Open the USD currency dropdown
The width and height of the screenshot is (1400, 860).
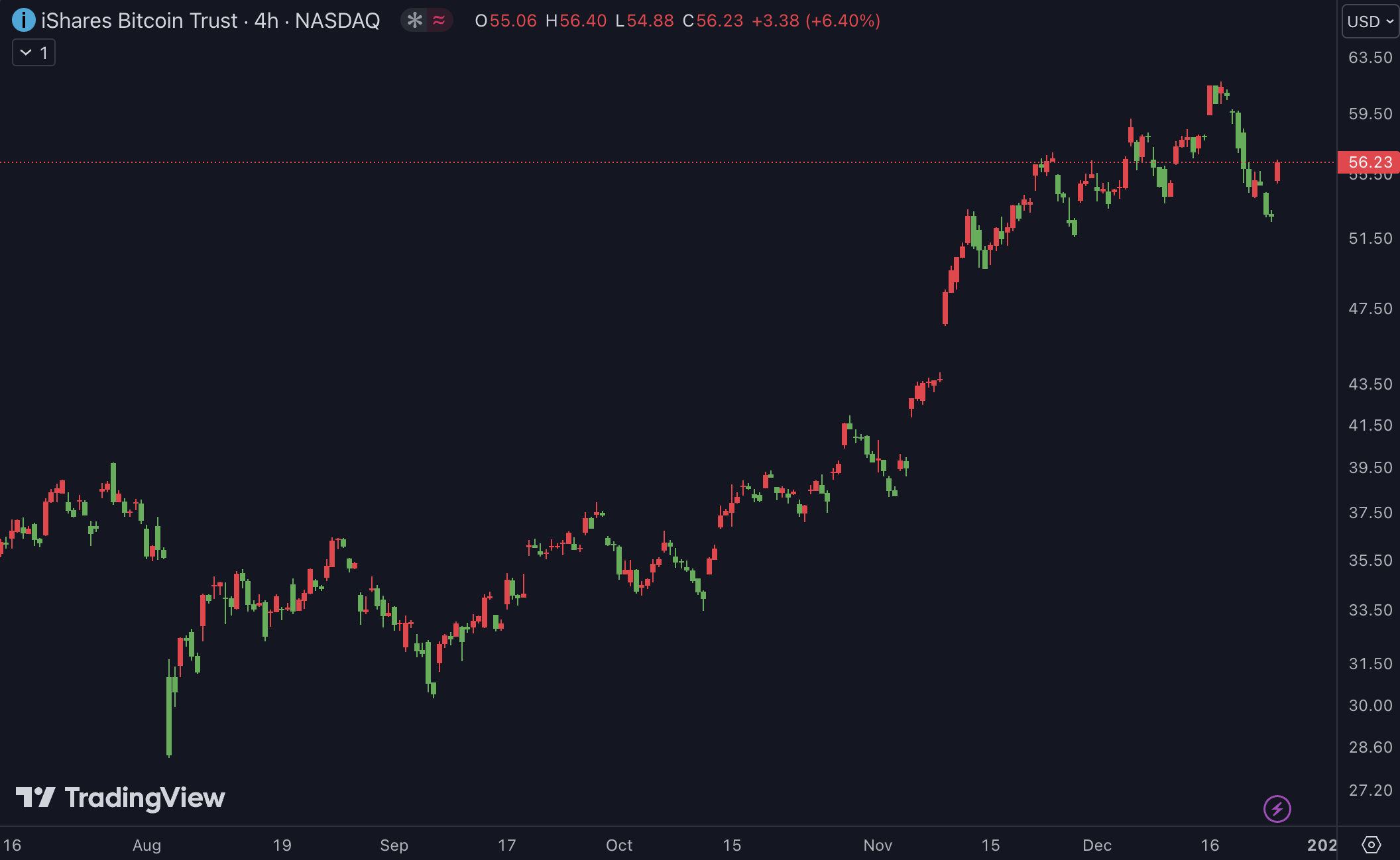tap(1370, 21)
